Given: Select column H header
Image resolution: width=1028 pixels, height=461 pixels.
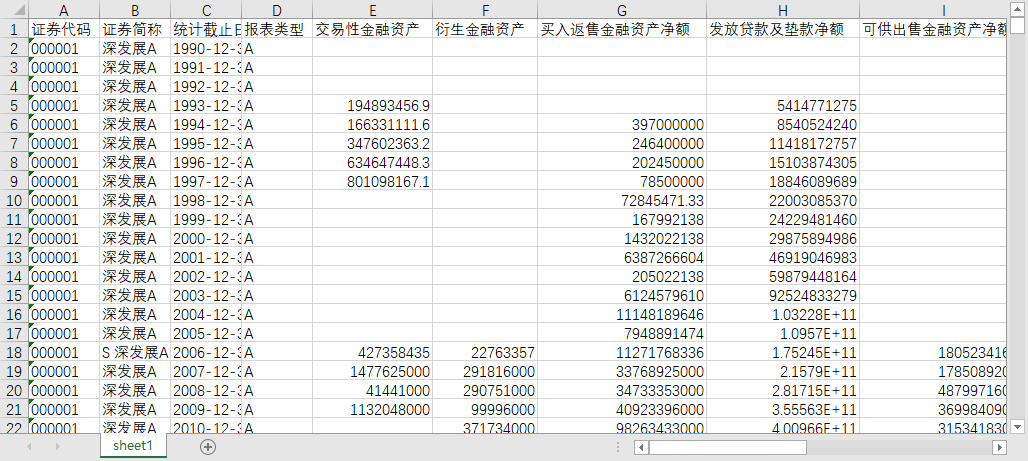Looking at the screenshot, I should [783, 10].
